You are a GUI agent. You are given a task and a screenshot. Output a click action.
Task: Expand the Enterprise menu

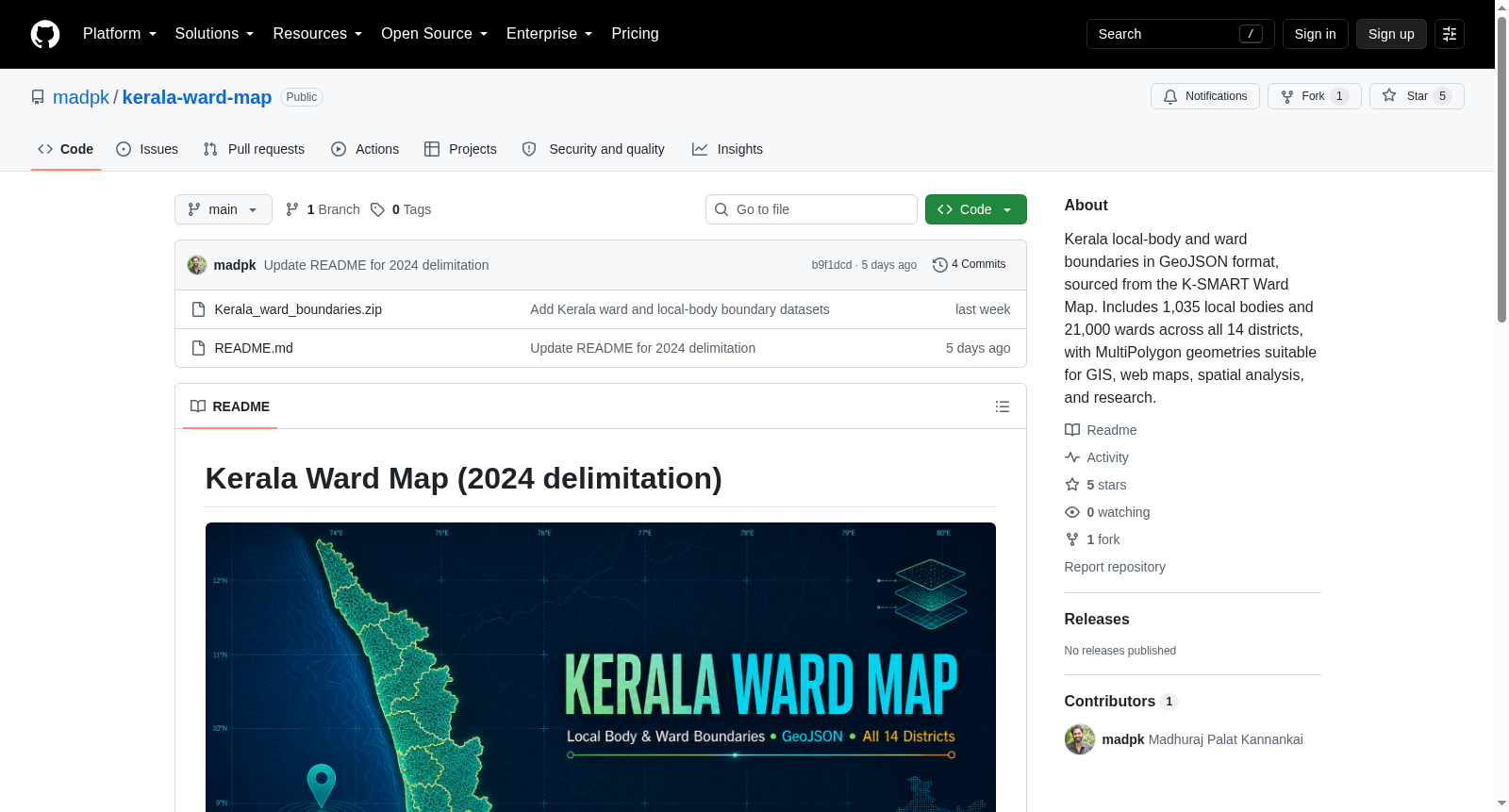[550, 34]
